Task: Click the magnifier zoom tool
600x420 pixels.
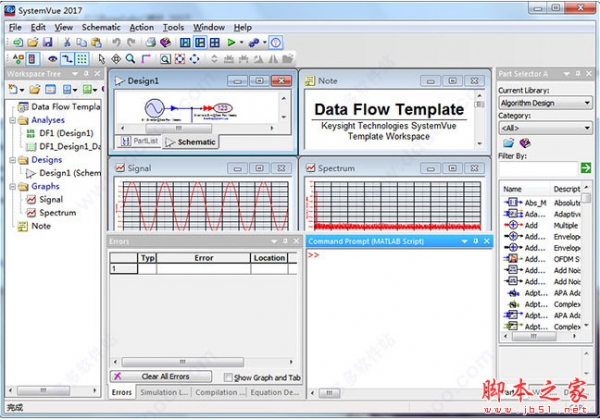Action: click(x=130, y=59)
